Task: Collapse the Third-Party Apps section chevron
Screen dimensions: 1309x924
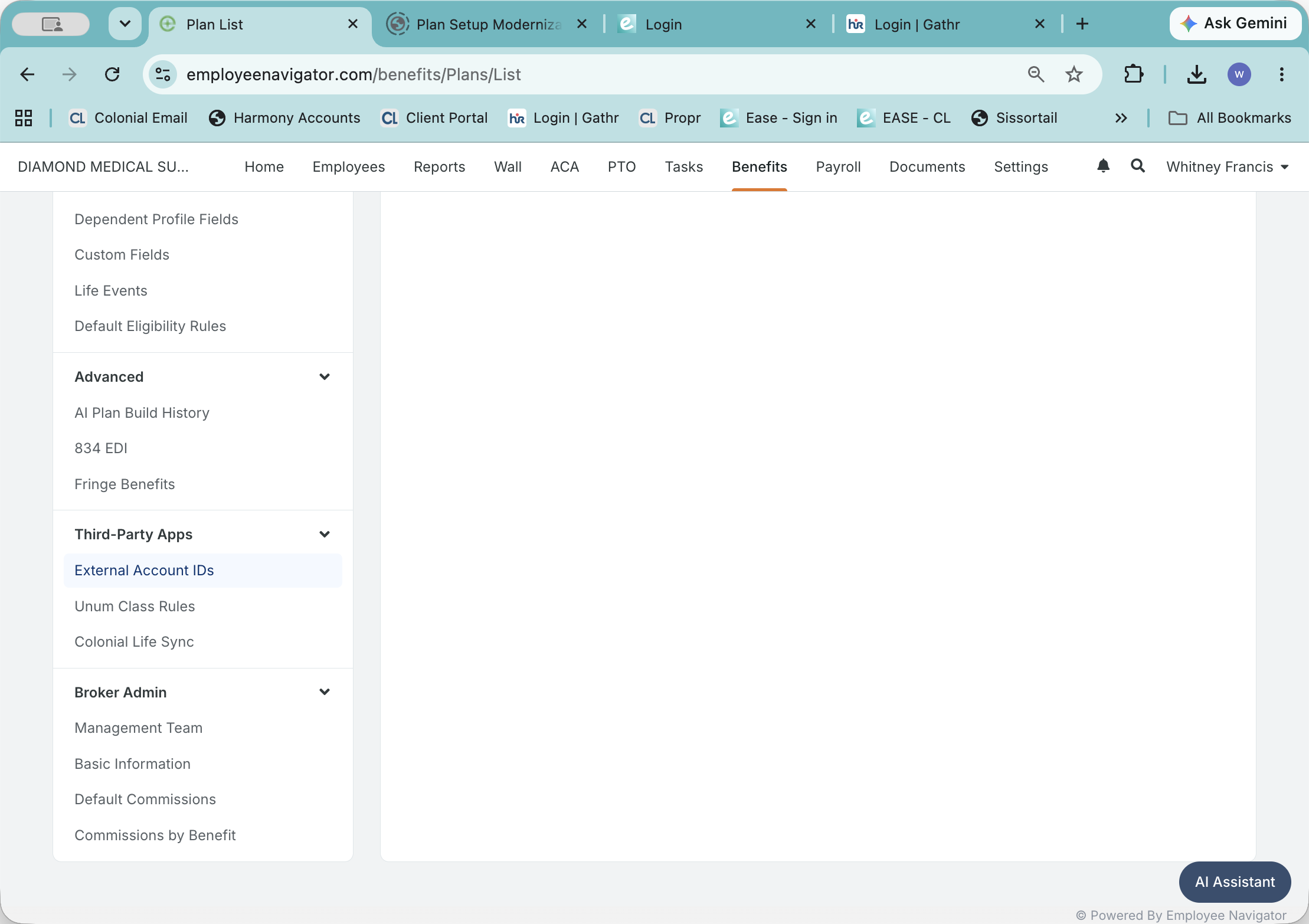Action: pos(325,534)
